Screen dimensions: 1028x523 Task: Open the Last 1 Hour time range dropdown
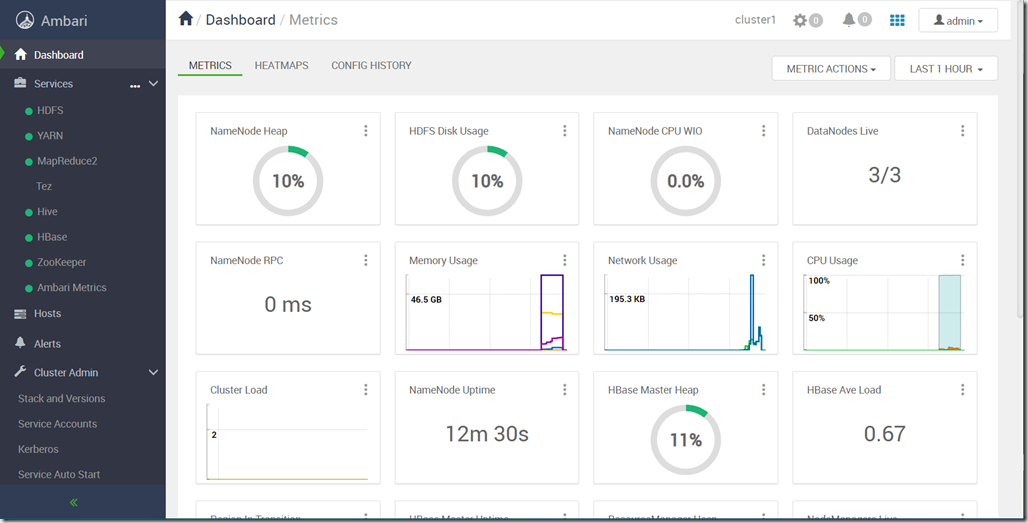(945, 69)
